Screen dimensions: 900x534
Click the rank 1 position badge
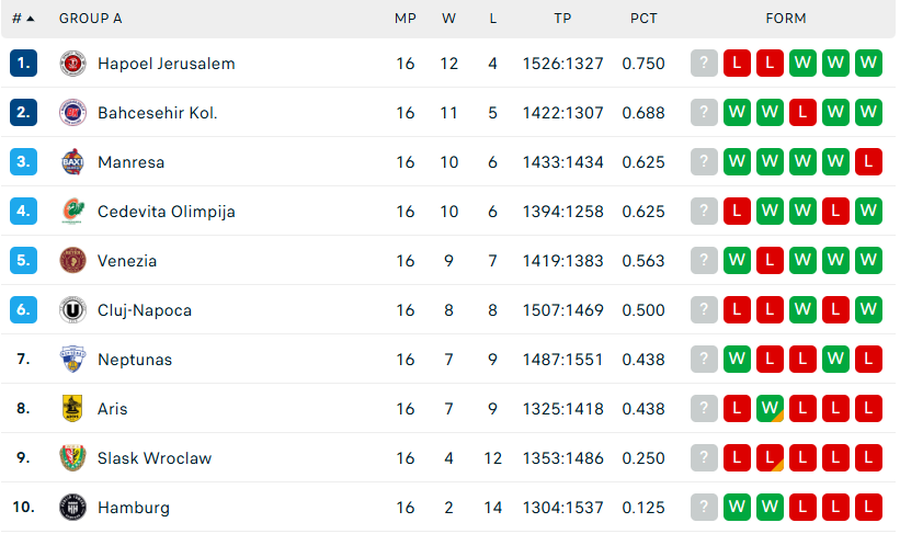point(24,63)
